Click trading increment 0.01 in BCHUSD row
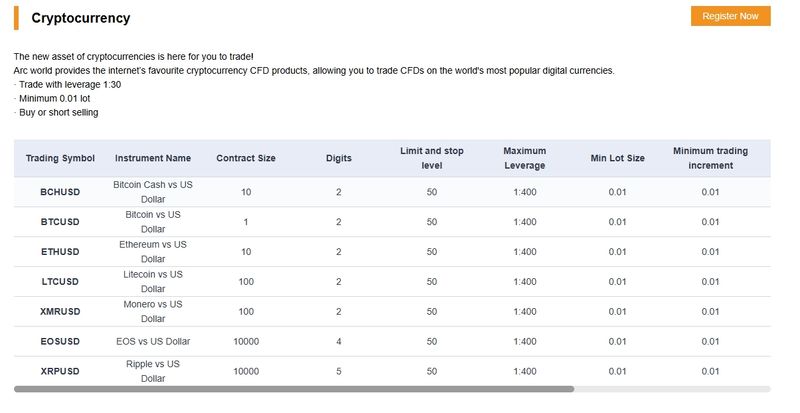This screenshot has width=800, height=413. [710, 192]
